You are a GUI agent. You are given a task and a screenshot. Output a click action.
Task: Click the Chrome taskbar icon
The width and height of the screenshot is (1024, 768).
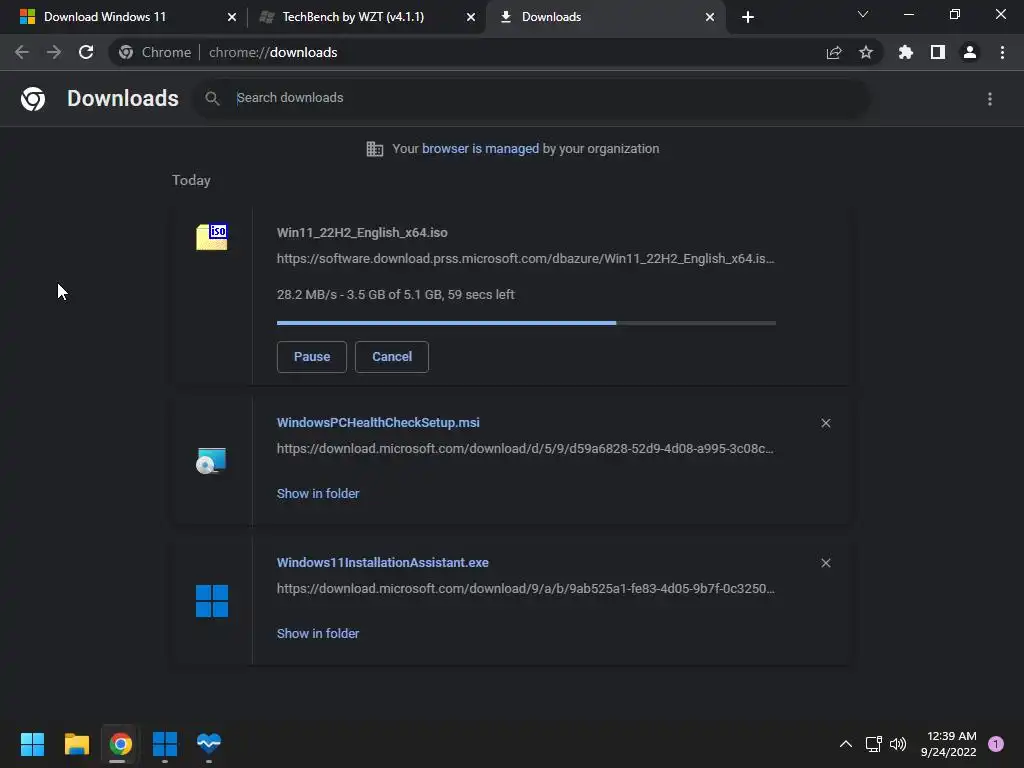pos(120,744)
